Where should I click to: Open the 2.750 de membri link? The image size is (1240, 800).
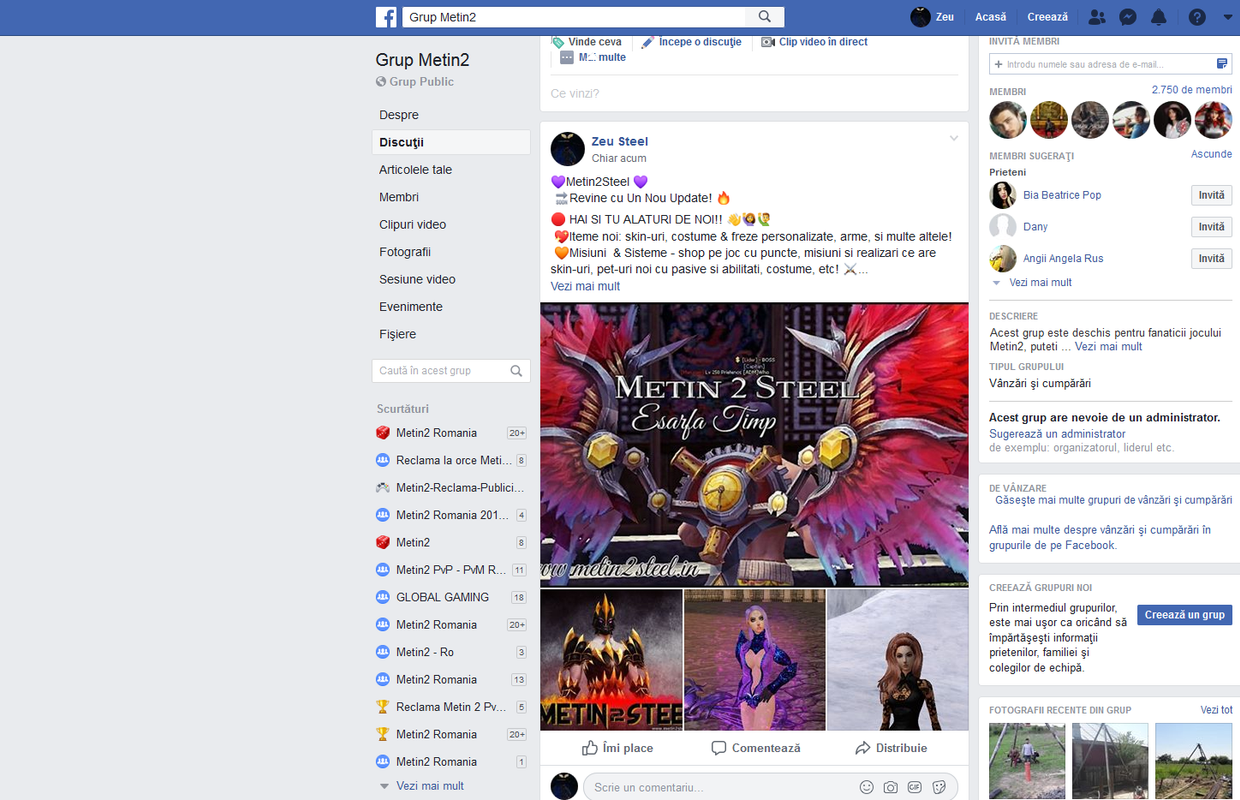[1192, 90]
